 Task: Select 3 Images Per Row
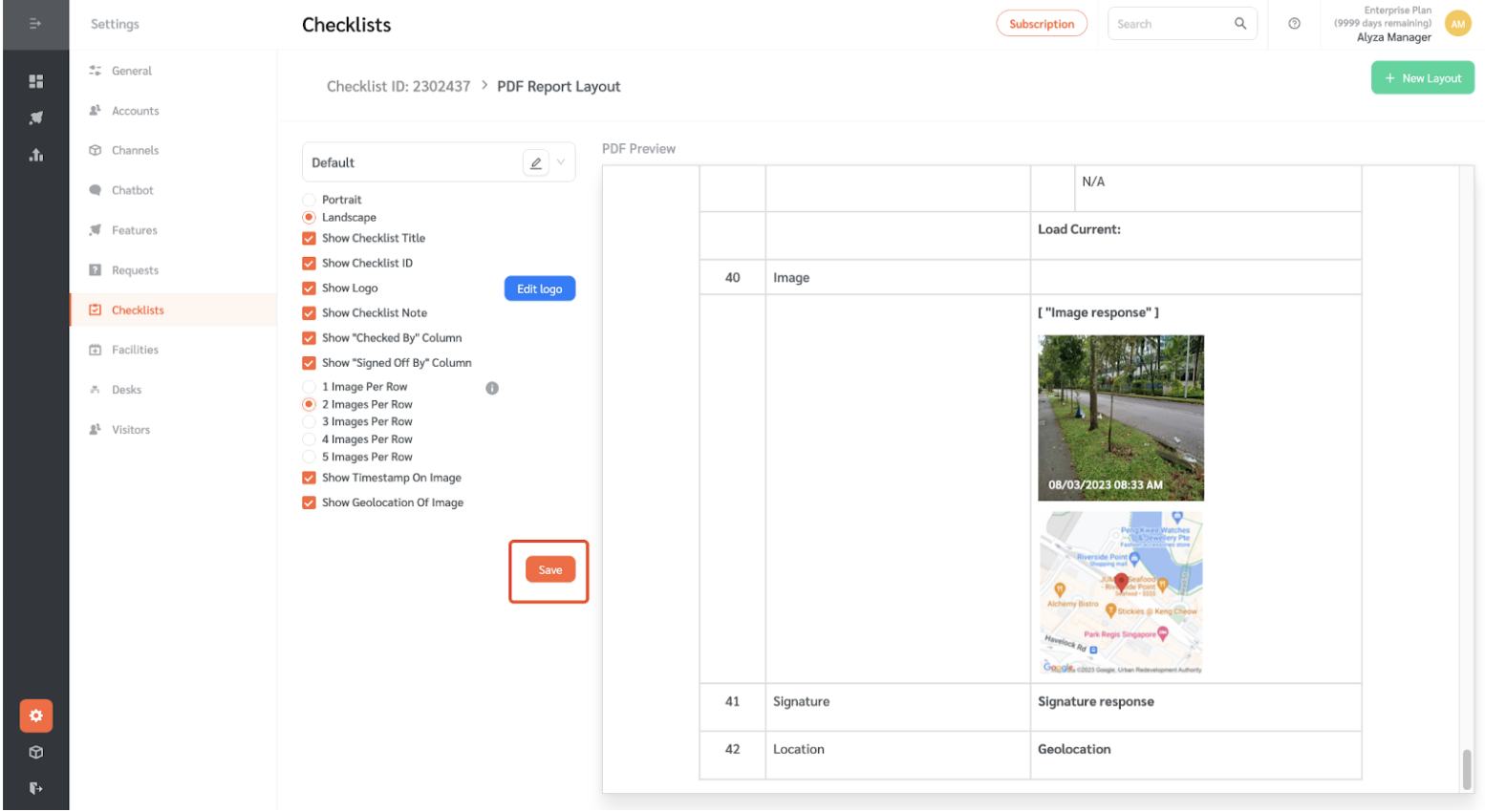[x=310, y=421]
